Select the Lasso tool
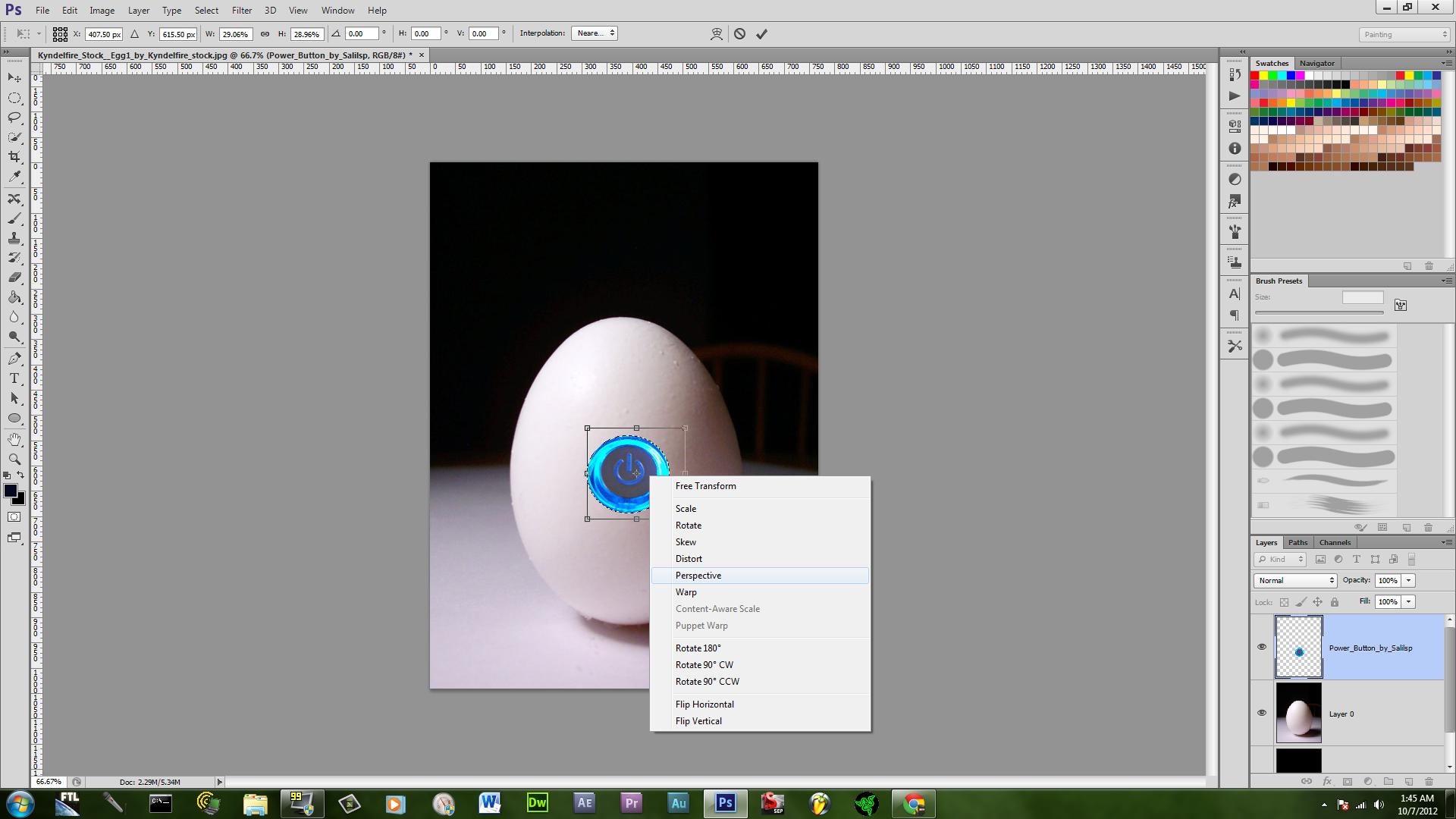 pyautogui.click(x=14, y=117)
